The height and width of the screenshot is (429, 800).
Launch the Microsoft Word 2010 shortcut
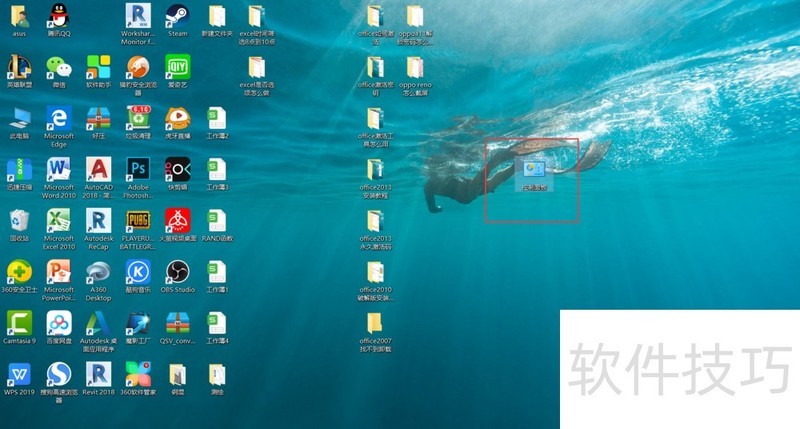coord(59,170)
